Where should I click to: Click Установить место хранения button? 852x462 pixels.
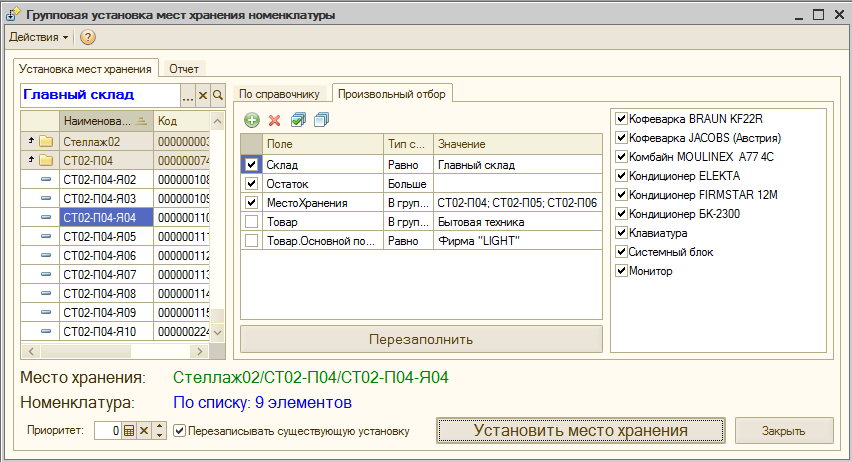(x=581, y=430)
